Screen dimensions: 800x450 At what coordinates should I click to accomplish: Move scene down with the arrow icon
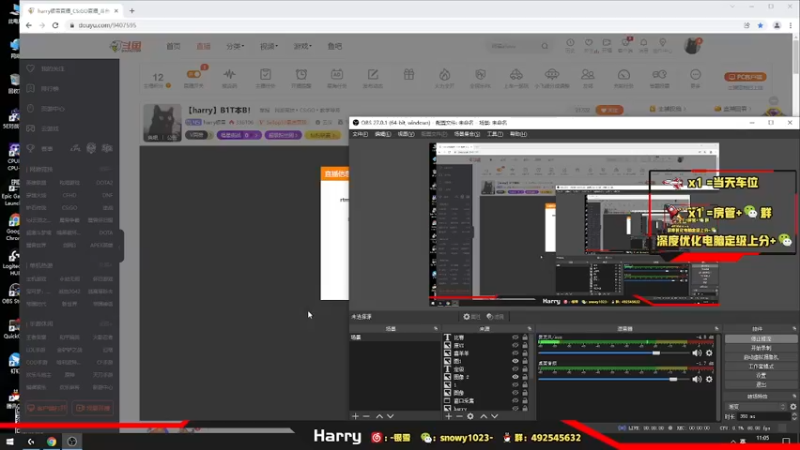[390, 416]
